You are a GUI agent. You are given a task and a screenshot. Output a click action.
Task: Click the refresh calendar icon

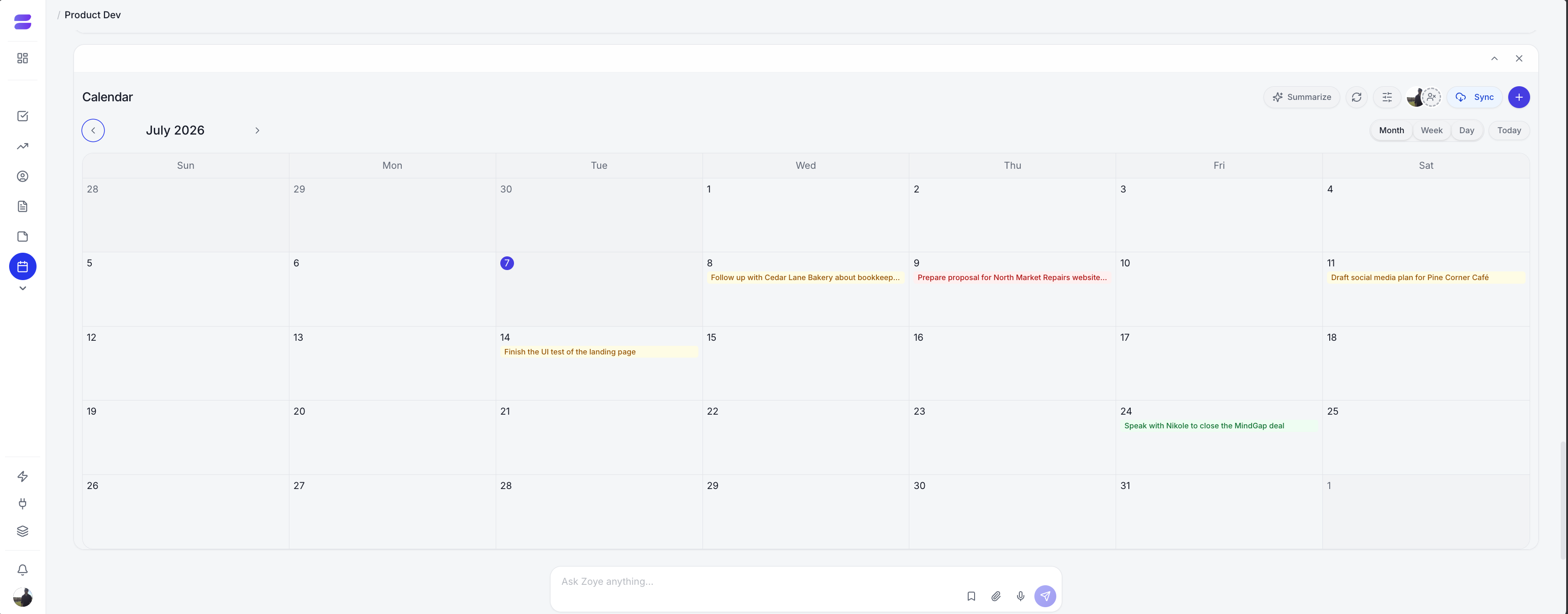tap(1357, 97)
